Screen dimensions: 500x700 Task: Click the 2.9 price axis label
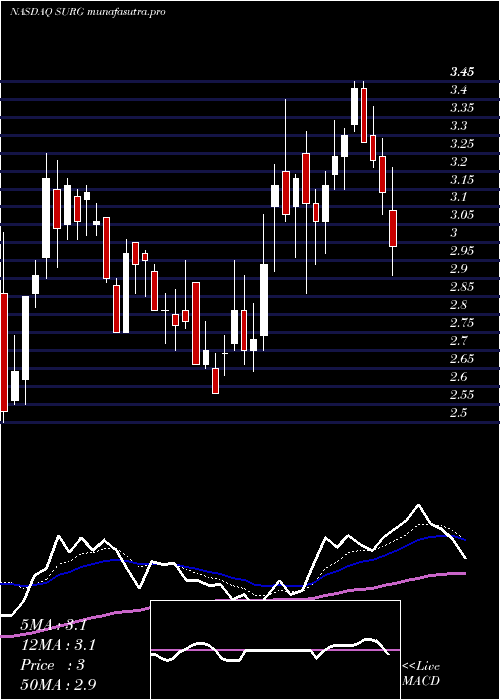[458, 268]
